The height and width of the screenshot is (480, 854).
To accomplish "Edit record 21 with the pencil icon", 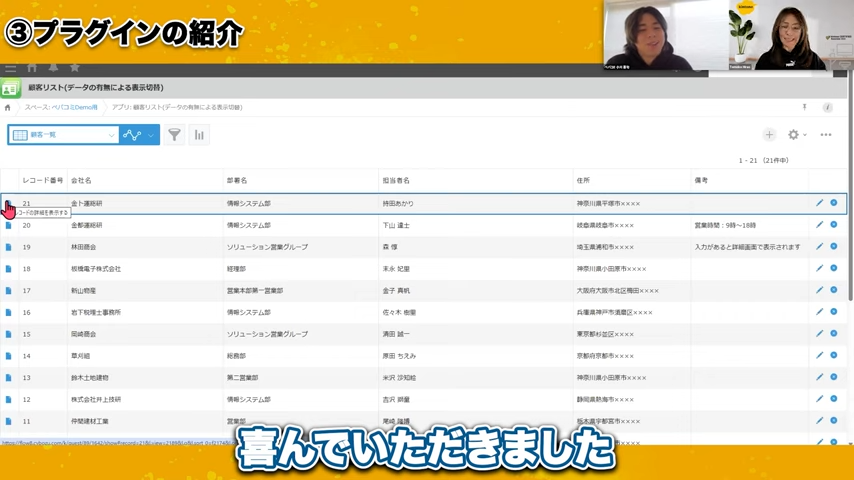I will click(819, 203).
